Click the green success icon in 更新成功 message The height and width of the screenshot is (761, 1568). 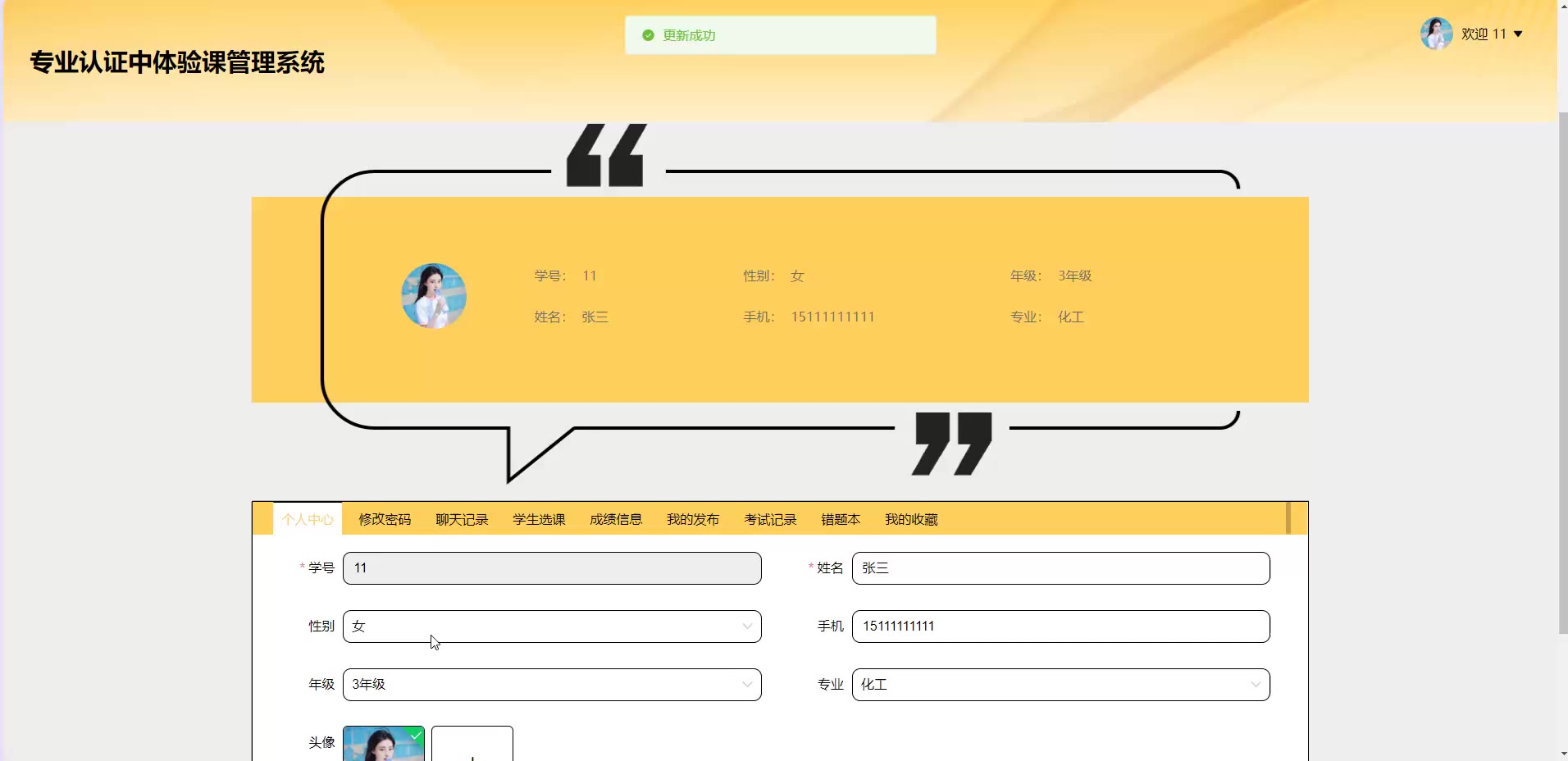[x=648, y=35]
